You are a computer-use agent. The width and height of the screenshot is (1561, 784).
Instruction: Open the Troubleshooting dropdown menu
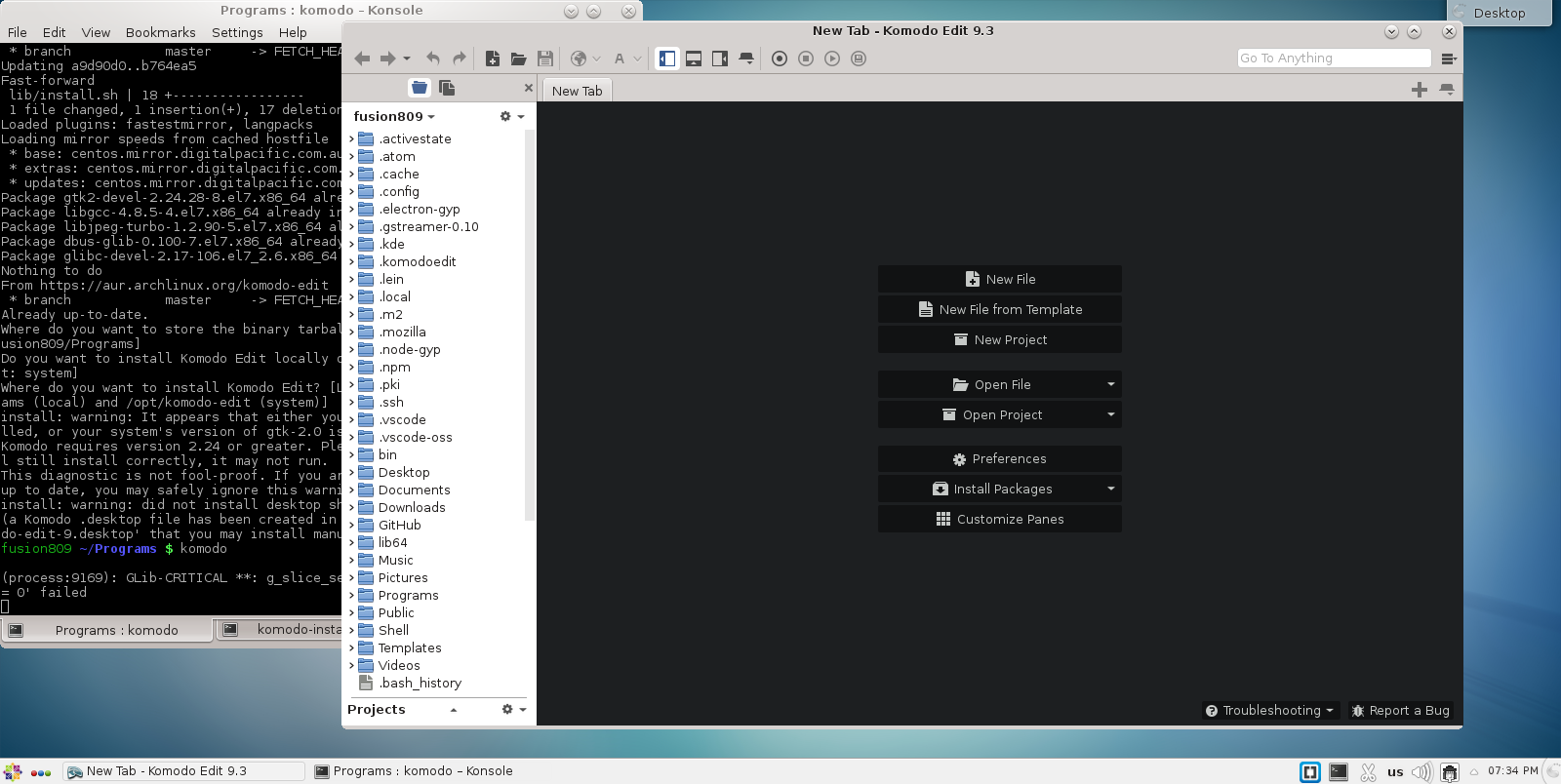coord(1269,710)
